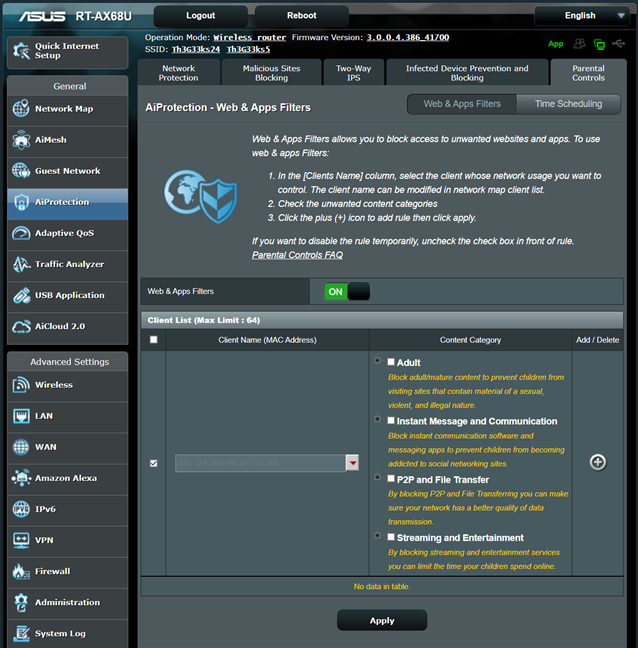Expand the Adult category subitems
This screenshot has width=638, height=648.
click(x=377, y=360)
